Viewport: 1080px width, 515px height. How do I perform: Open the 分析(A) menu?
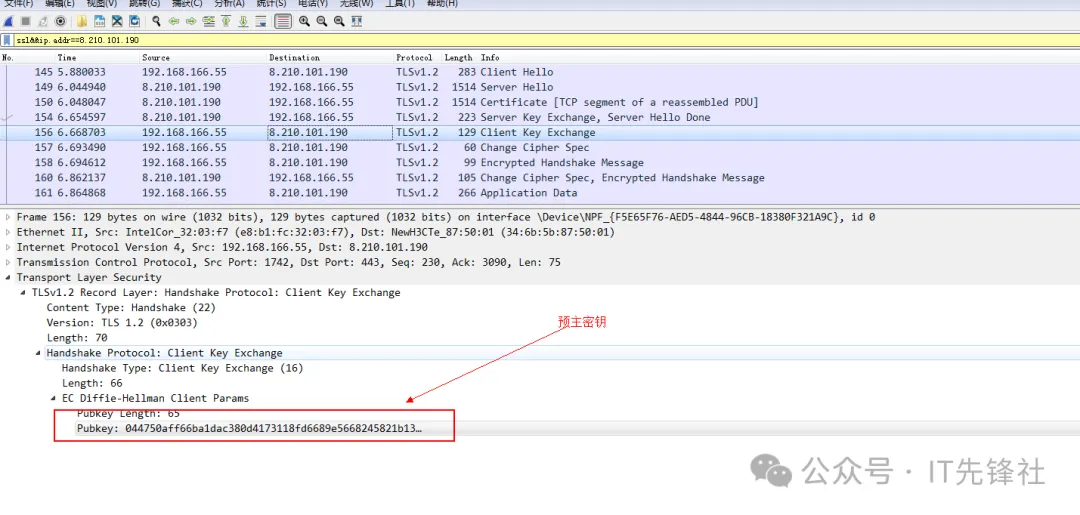[229, 3]
